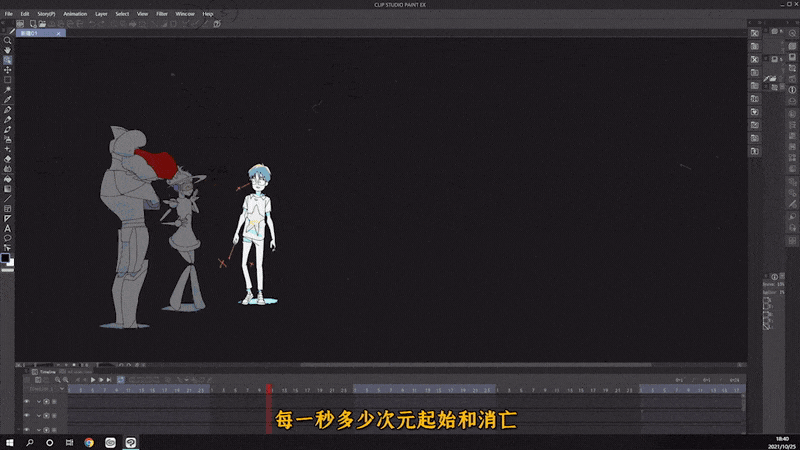This screenshot has width=800, height=450.
Task: Select the rectangle Selection area tool
Action: (7, 80)
